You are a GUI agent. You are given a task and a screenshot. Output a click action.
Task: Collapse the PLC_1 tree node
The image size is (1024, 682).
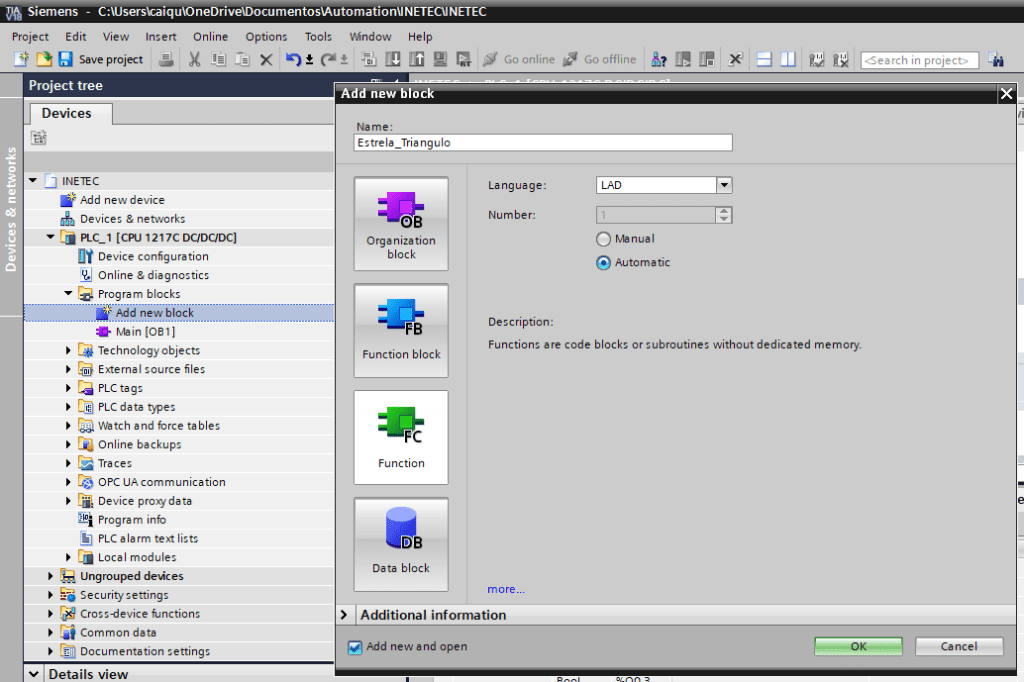[x=50, y=237]
